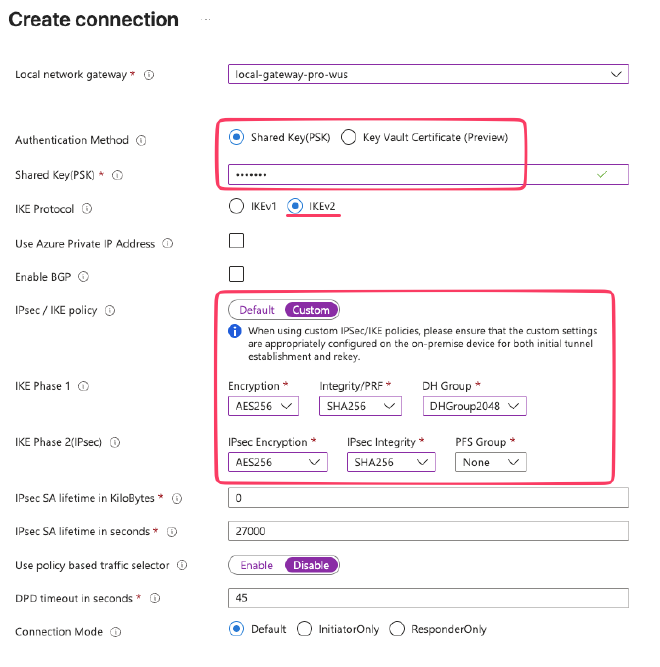Open the PFS Group dropdown
The height and width of the screenshot is (667, 660).
pyautogui.click(x=490, y=462)
